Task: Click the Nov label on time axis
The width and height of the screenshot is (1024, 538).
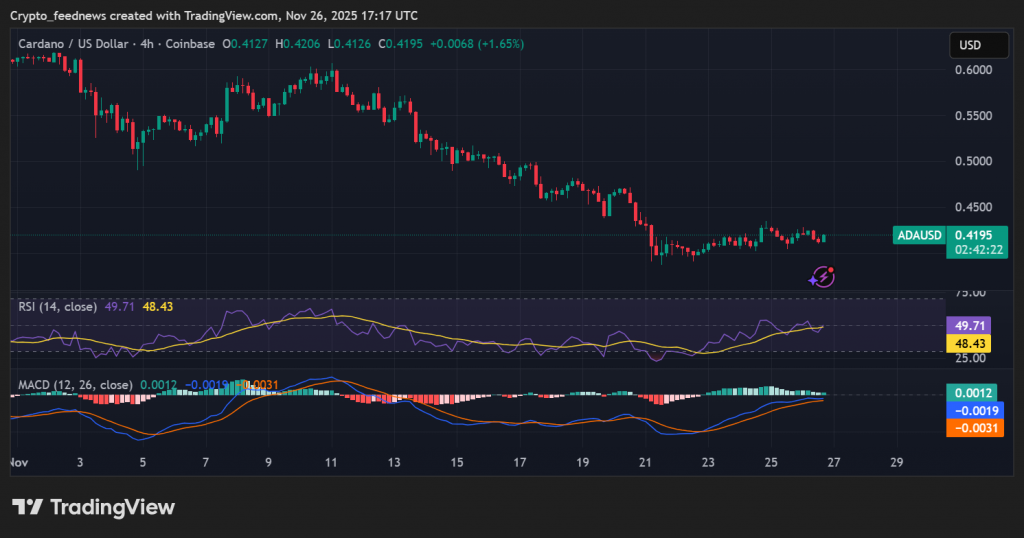Action: (17, 463)
